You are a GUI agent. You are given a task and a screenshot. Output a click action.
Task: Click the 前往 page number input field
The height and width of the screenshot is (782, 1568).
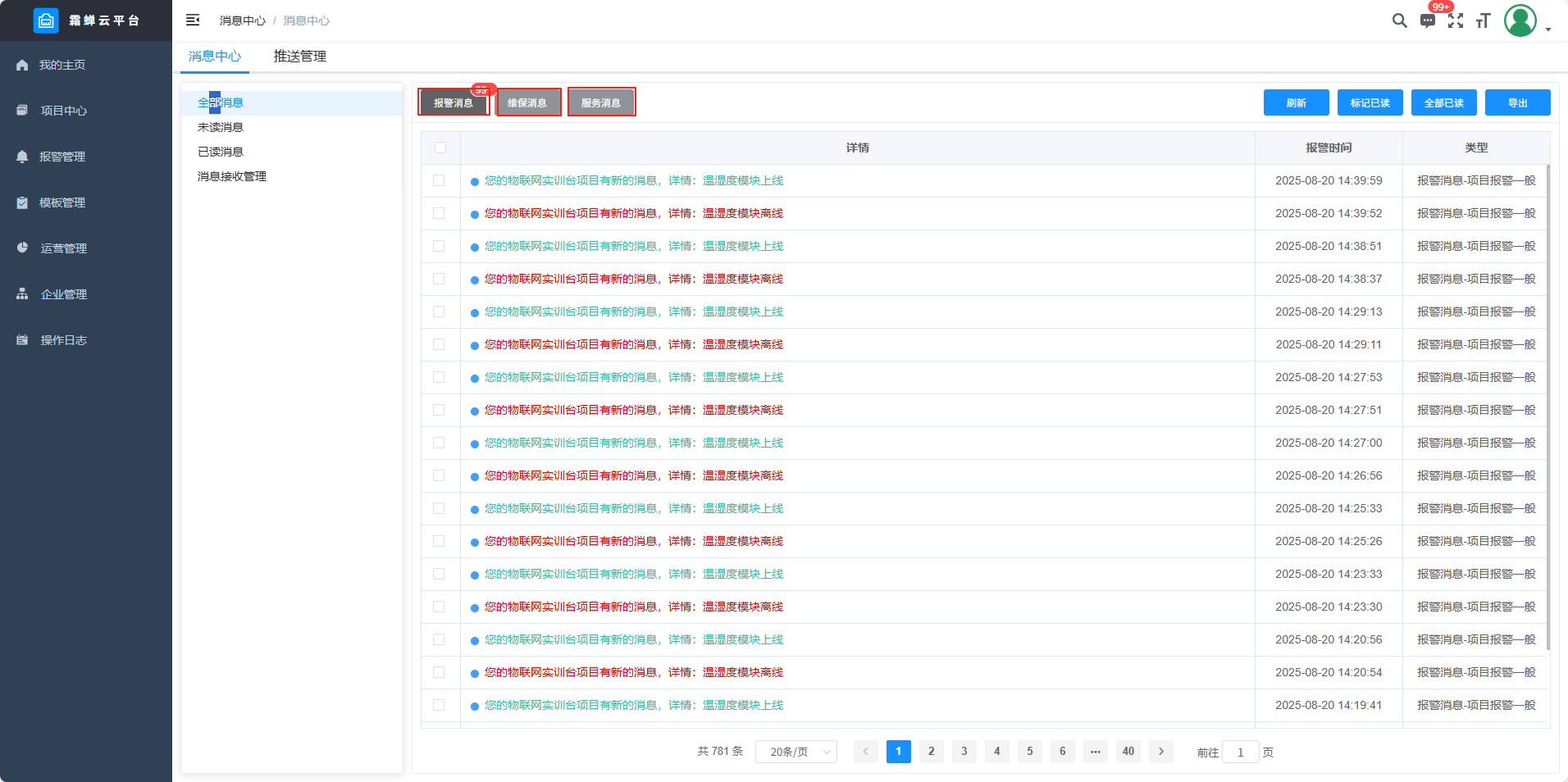coord(1240,752)
